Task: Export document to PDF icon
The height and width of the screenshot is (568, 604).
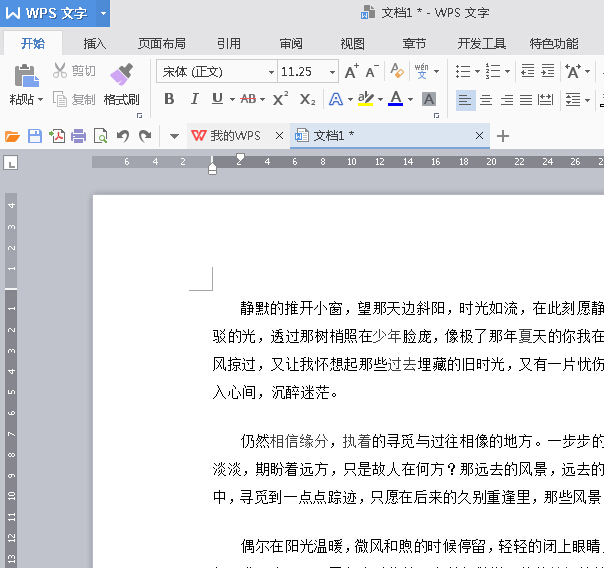Action: pyautogui.click(x=57, y=136)
